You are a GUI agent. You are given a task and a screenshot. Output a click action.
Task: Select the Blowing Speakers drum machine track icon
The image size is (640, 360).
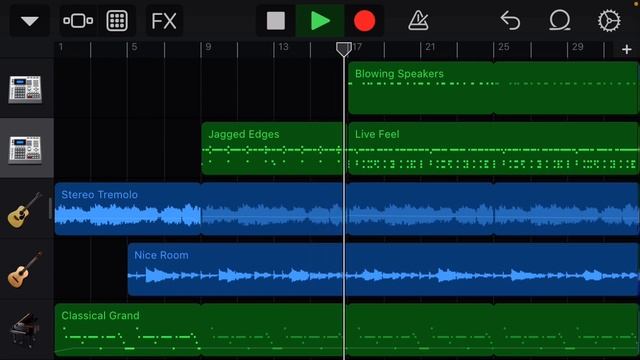(25, 89)
